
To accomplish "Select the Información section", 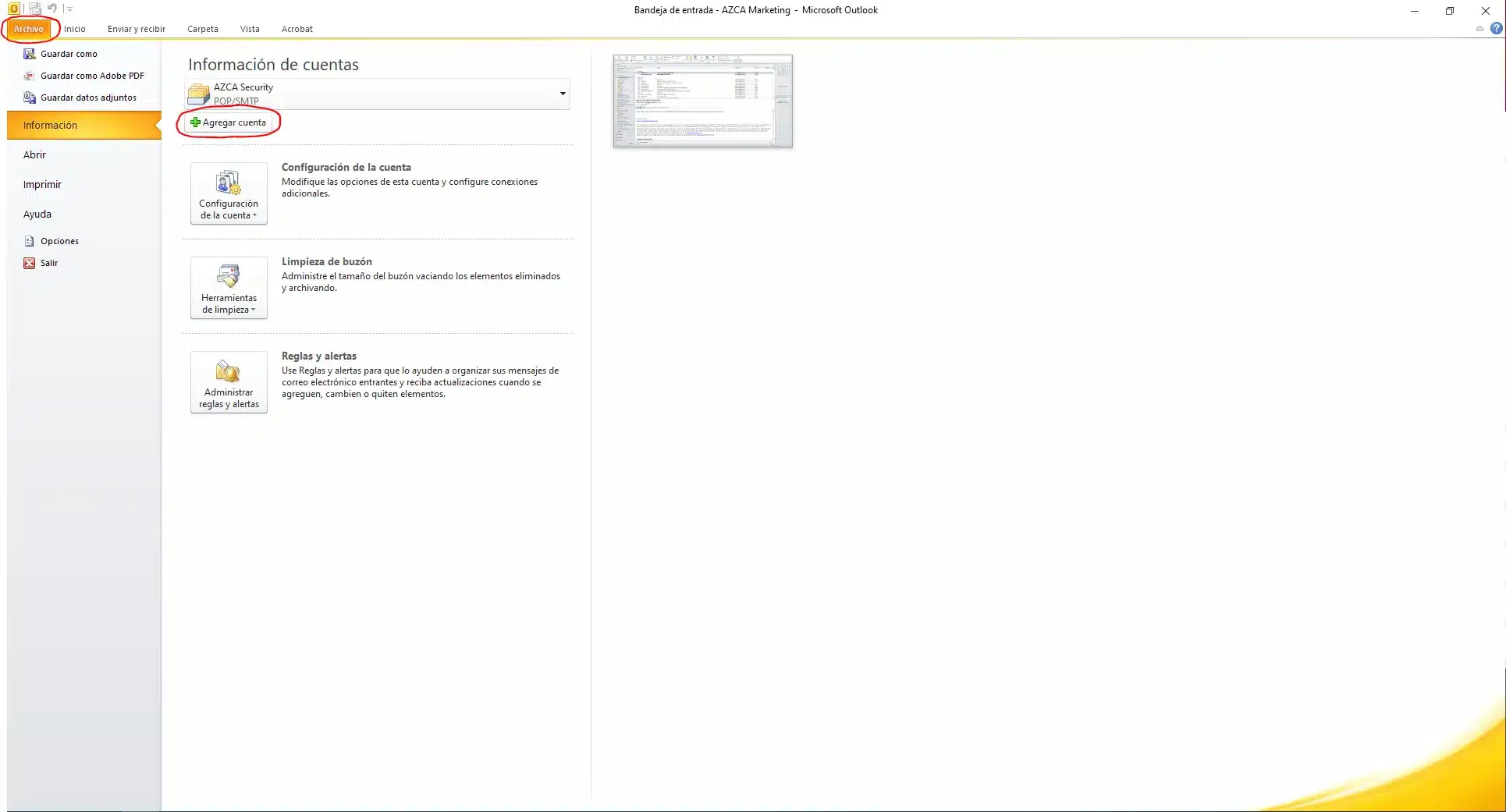I will [84, 125].
